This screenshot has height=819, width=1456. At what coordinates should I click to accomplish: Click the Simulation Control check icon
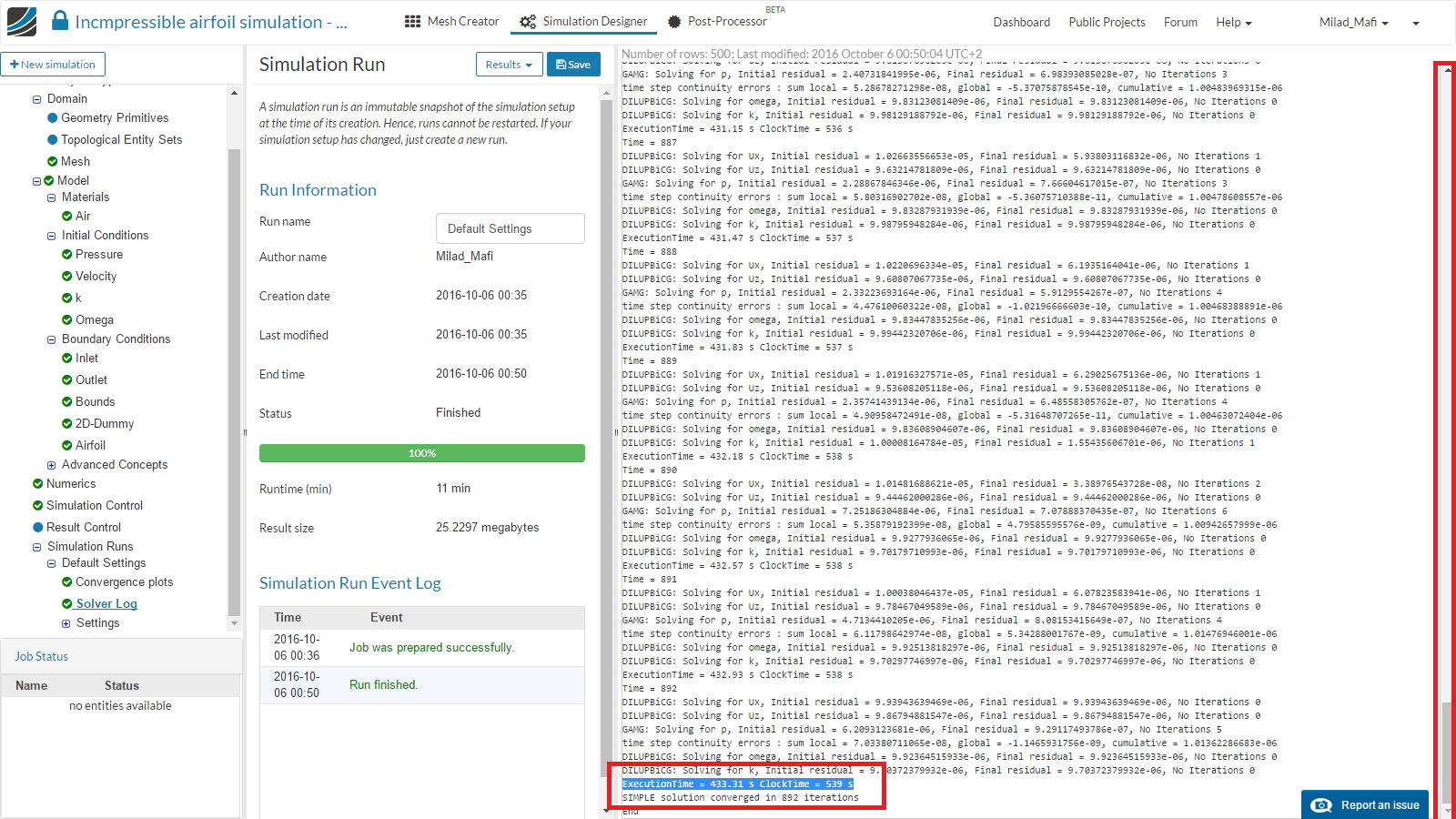tap(38, 505)
